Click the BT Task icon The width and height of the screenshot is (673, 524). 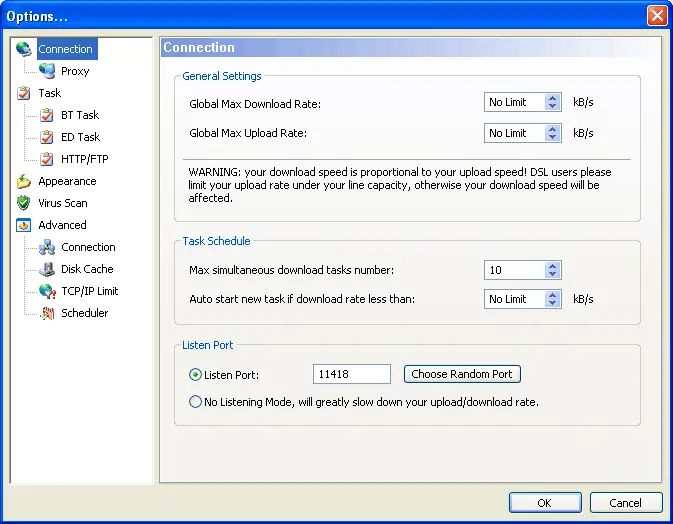(x=47, y=115)
